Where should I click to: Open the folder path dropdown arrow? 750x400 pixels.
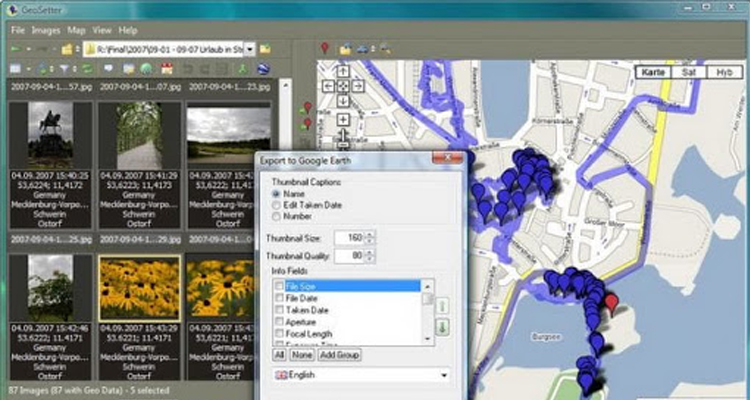(x=251, y=49)
